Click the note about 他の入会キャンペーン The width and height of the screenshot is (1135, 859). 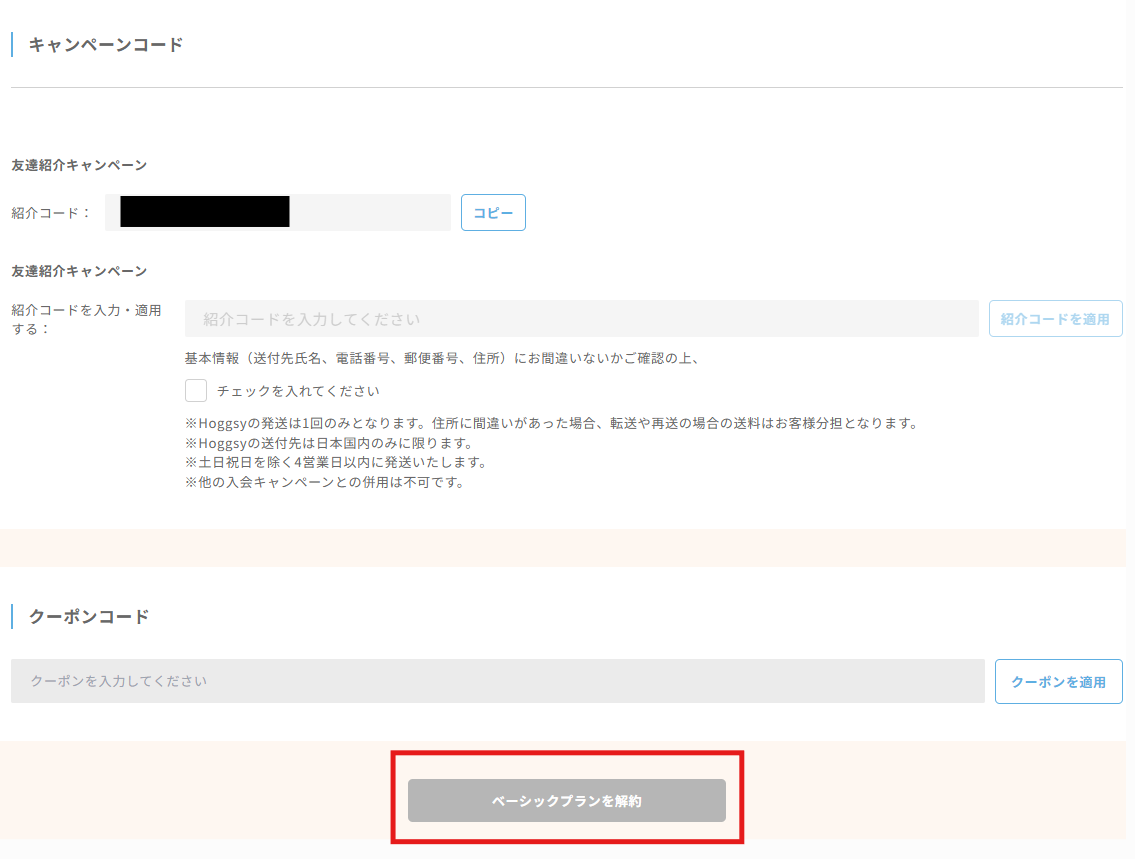[x=325, y=482]
